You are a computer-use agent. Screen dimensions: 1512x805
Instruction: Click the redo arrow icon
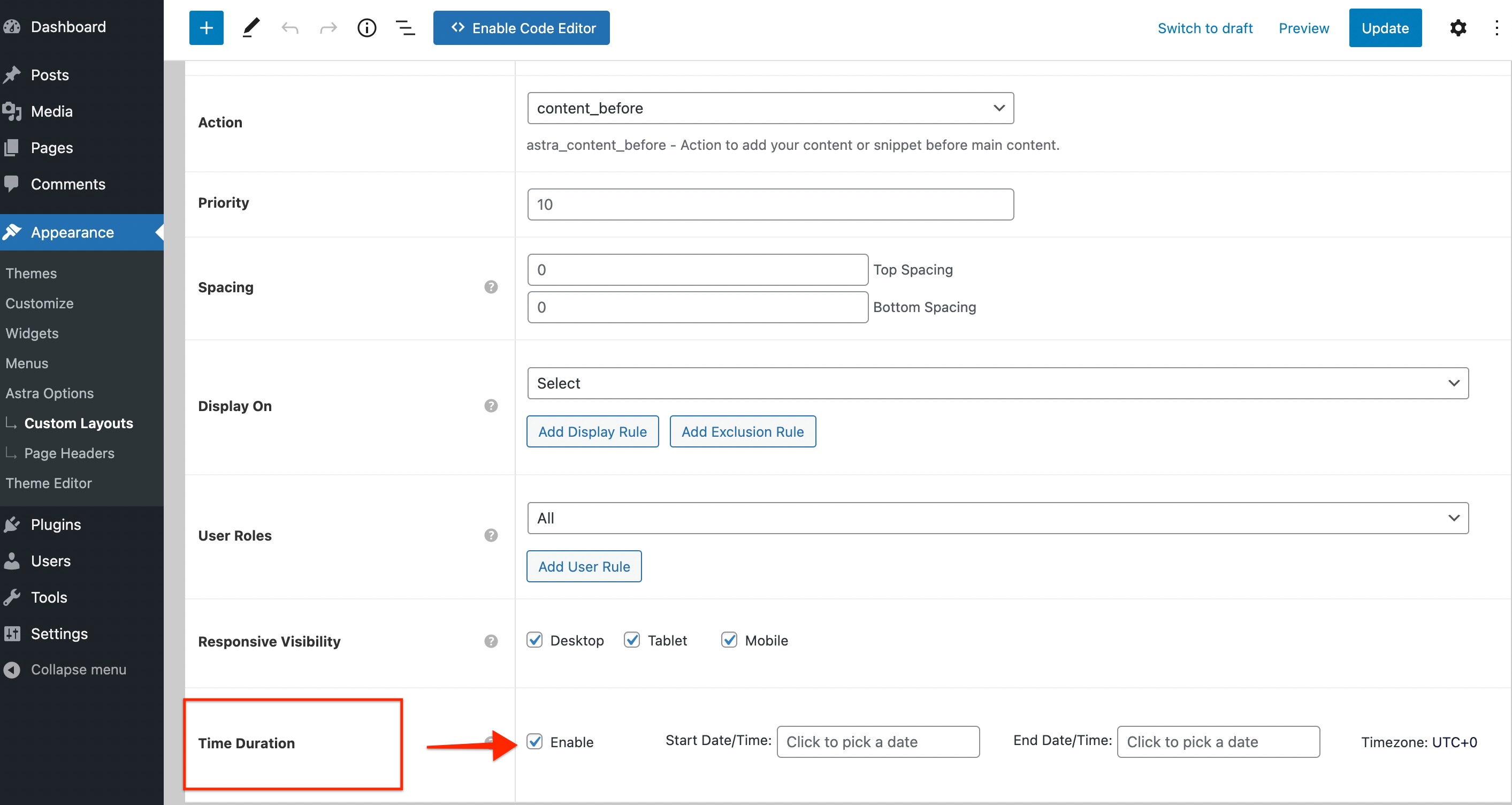pos(328,28)
